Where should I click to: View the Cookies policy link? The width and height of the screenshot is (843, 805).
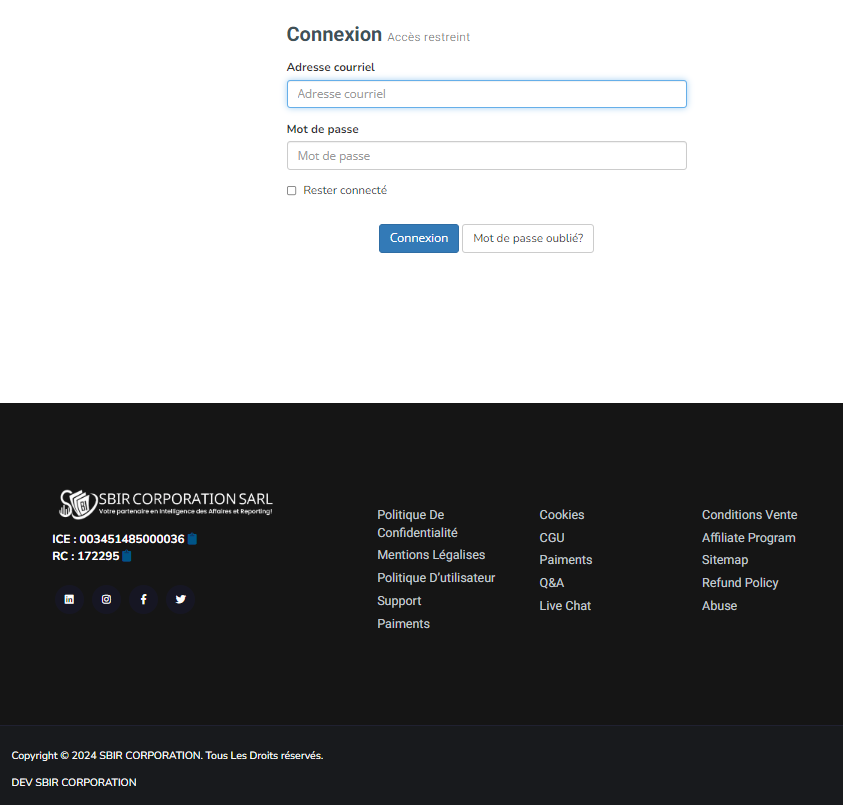coord(562,515)
